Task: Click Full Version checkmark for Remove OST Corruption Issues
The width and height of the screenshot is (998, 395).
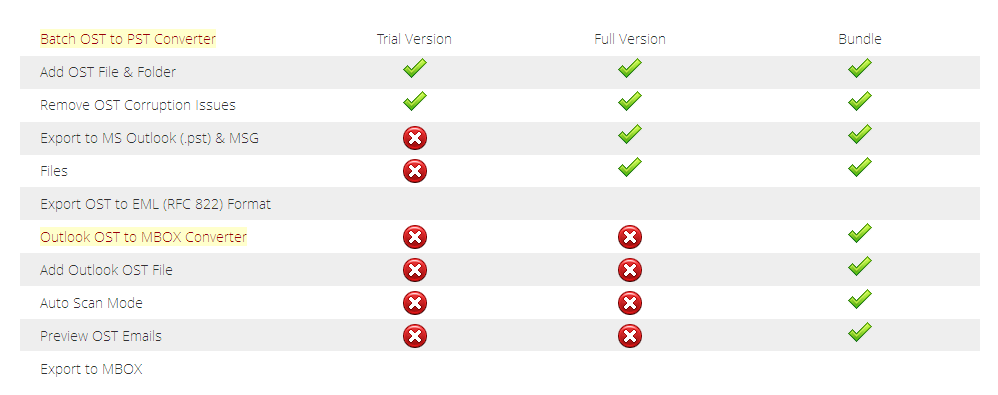Action: [629, 102]
